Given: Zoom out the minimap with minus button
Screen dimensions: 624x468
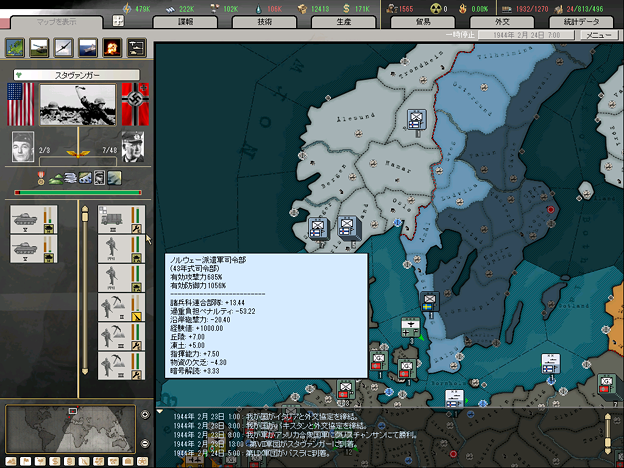Looking at the screenshot, I should coord(145,443).
